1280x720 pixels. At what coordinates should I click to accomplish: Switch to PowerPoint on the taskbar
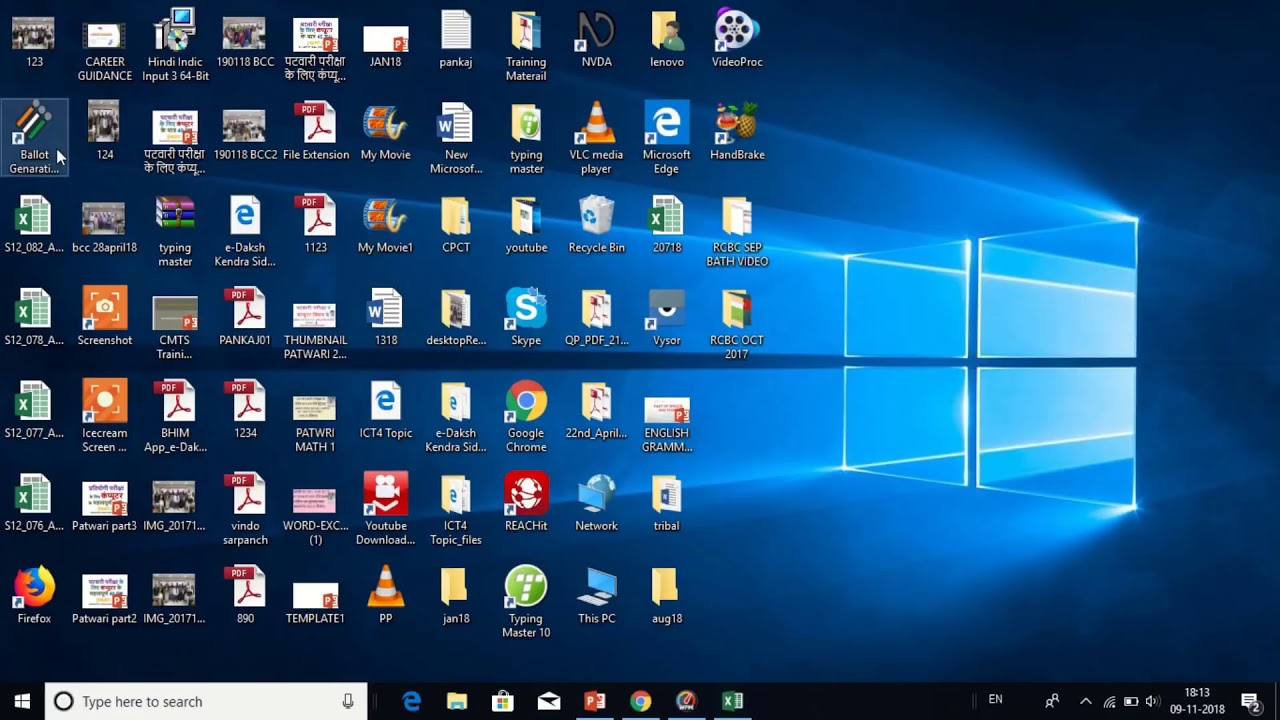click(595, 701)
